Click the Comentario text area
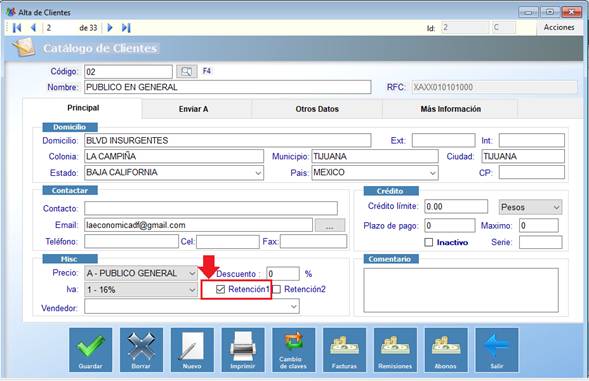 (x=461, y=290)
